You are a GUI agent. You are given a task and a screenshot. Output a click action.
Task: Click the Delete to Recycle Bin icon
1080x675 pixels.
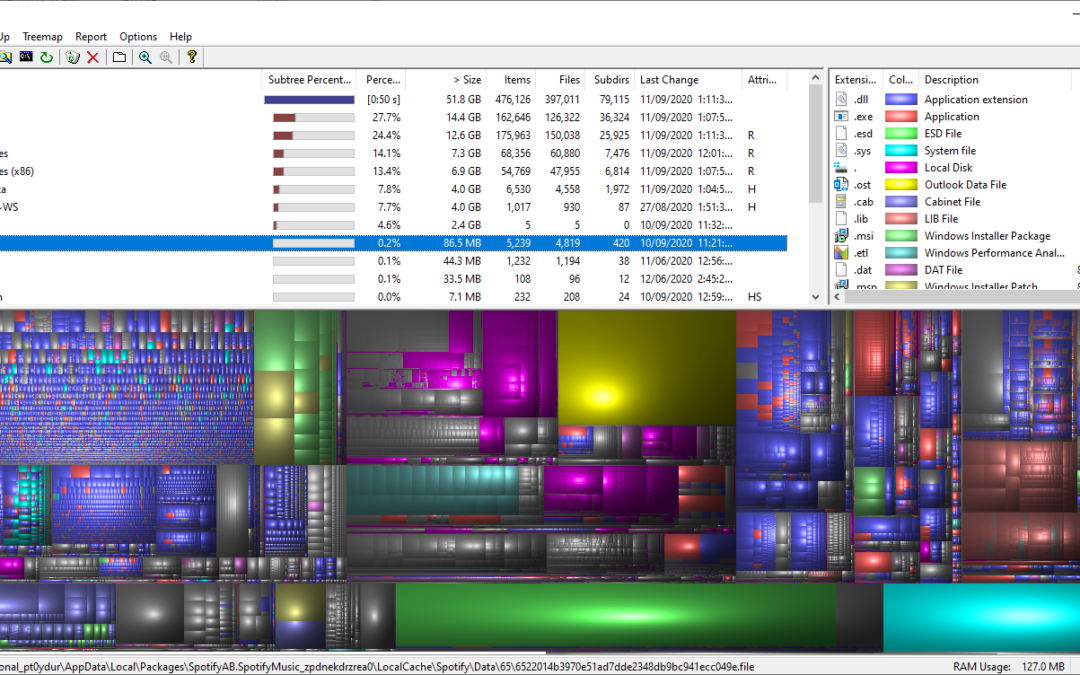[x=72, y=57]
